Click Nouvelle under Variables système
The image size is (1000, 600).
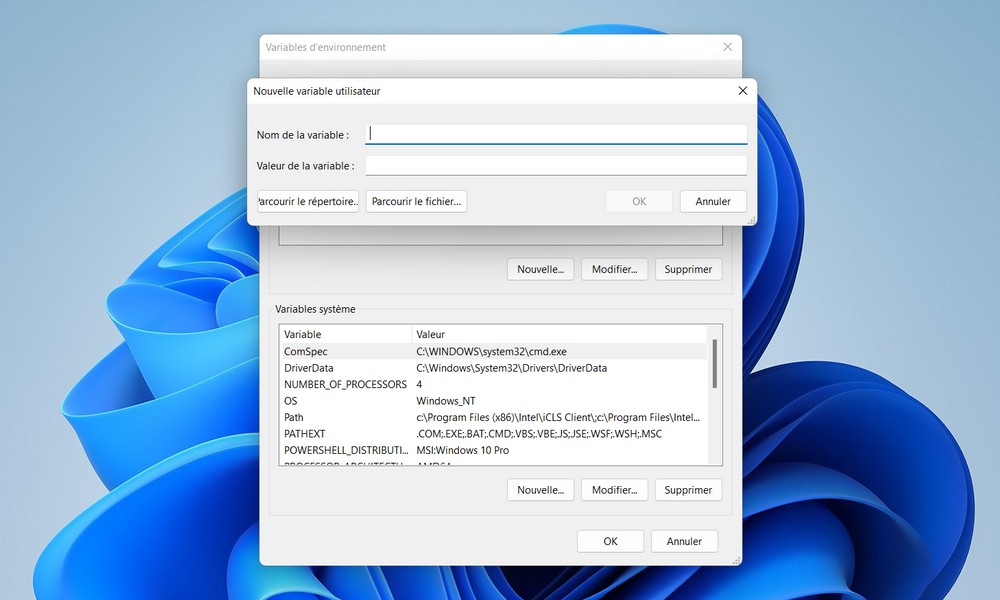(x=540, y=490)
